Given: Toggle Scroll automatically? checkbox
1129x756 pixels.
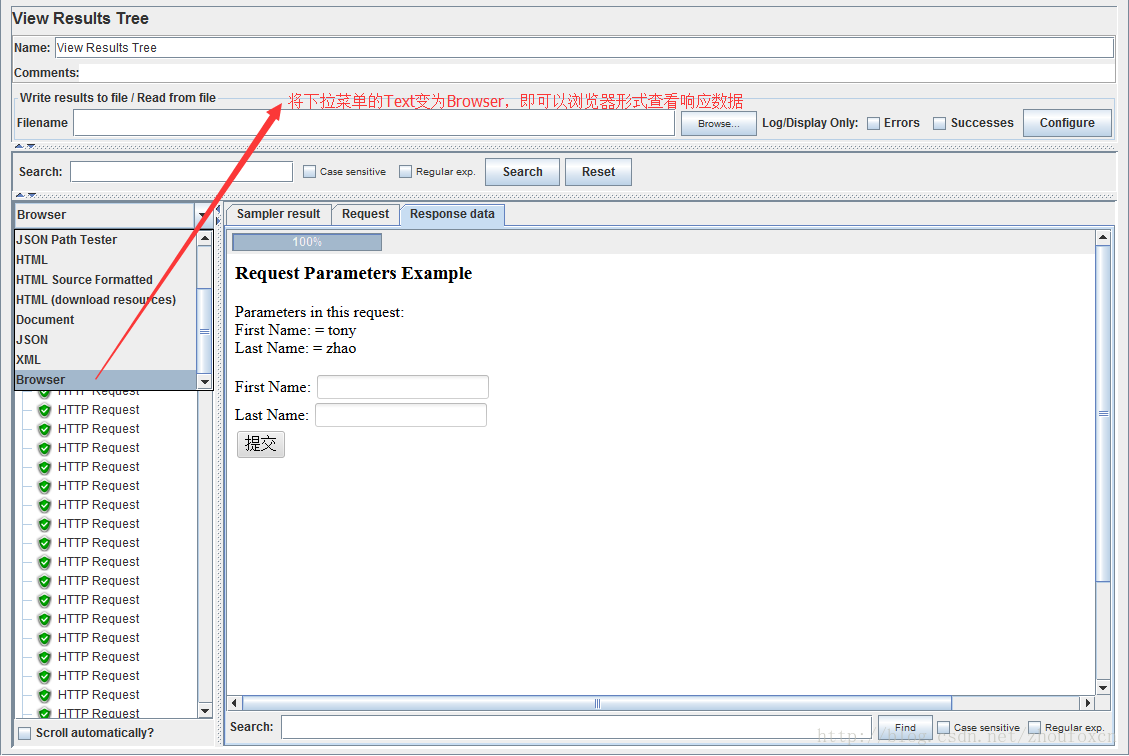Looking at the screenshot, I should point(25,733).
